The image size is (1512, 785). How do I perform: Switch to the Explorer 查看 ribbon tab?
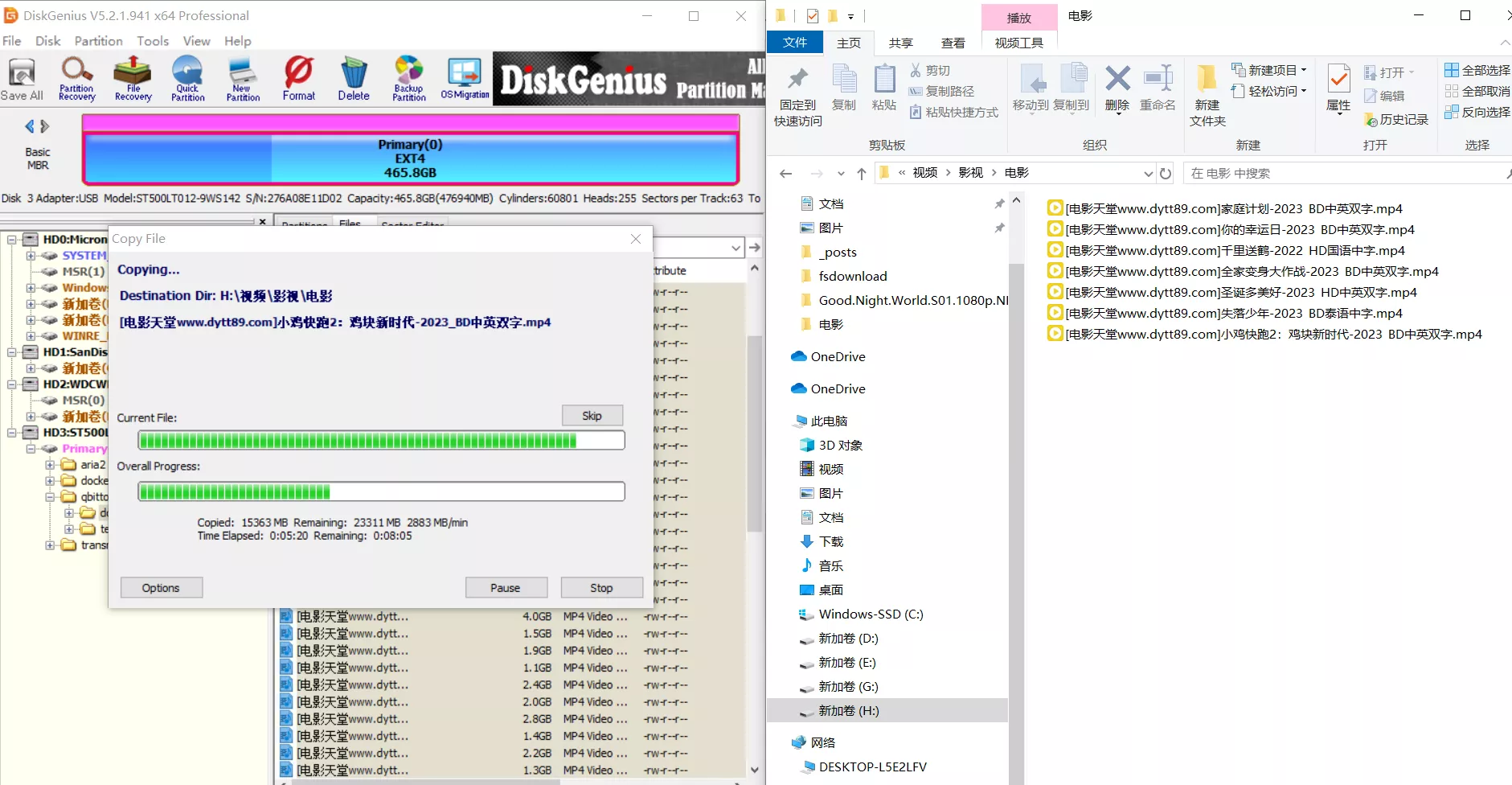953,43
